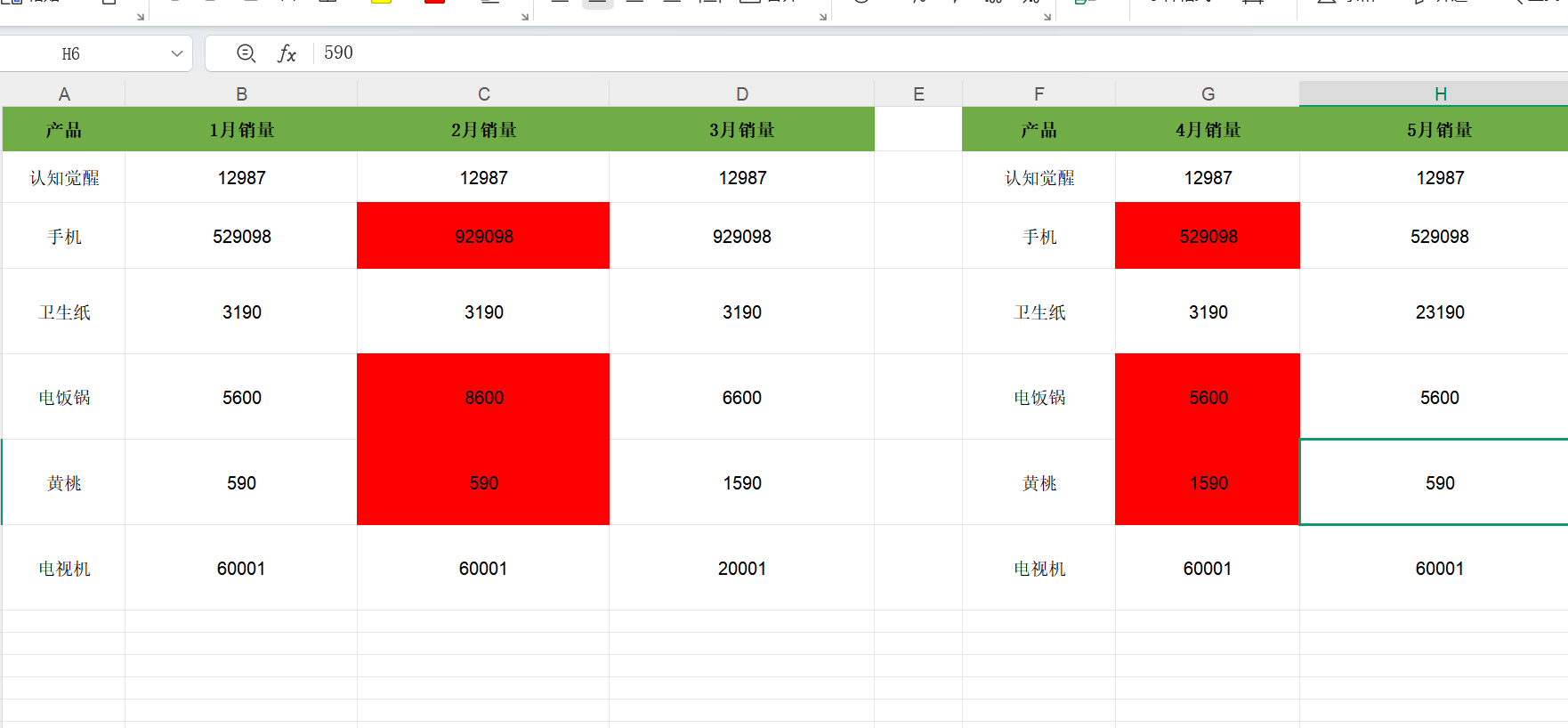Image resolution: width=1568 pixels, height=728 pixels.
Task: Click the 4月销量 header cell
Action: 1208,129
